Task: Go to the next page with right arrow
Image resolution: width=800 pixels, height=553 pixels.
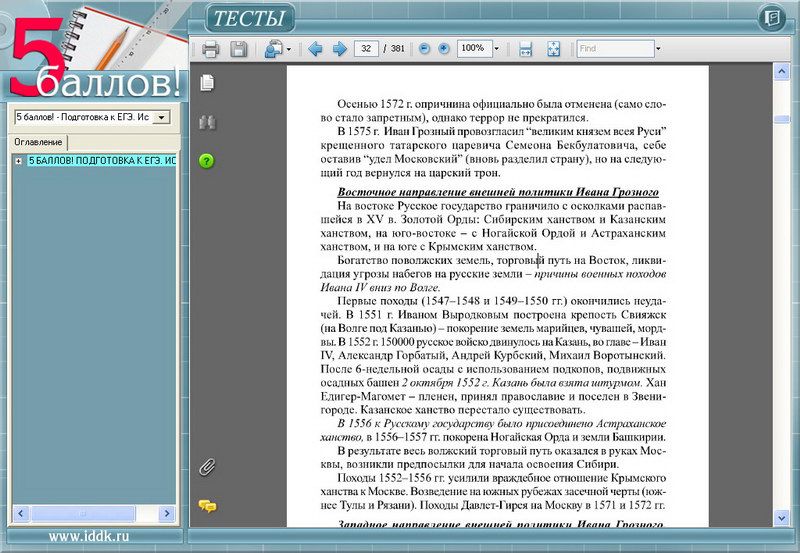Action: click(339, 48)
